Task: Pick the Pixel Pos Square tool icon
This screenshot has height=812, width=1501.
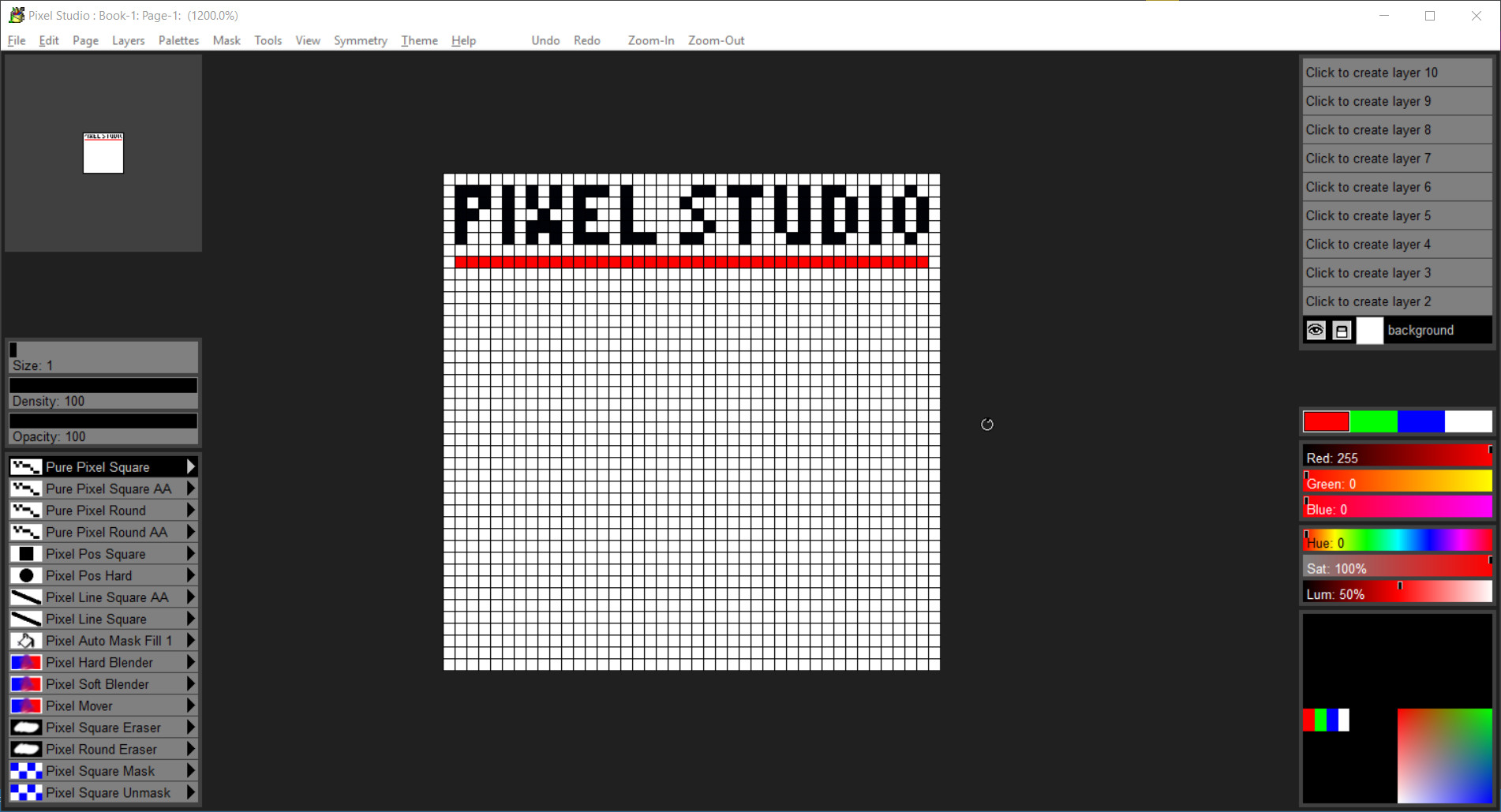Action: tap(26, 554)
